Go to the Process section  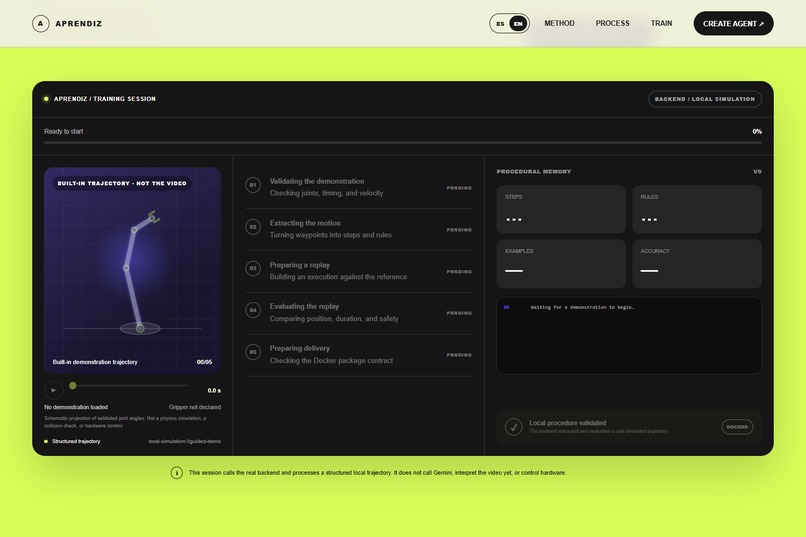click(612, 23)
